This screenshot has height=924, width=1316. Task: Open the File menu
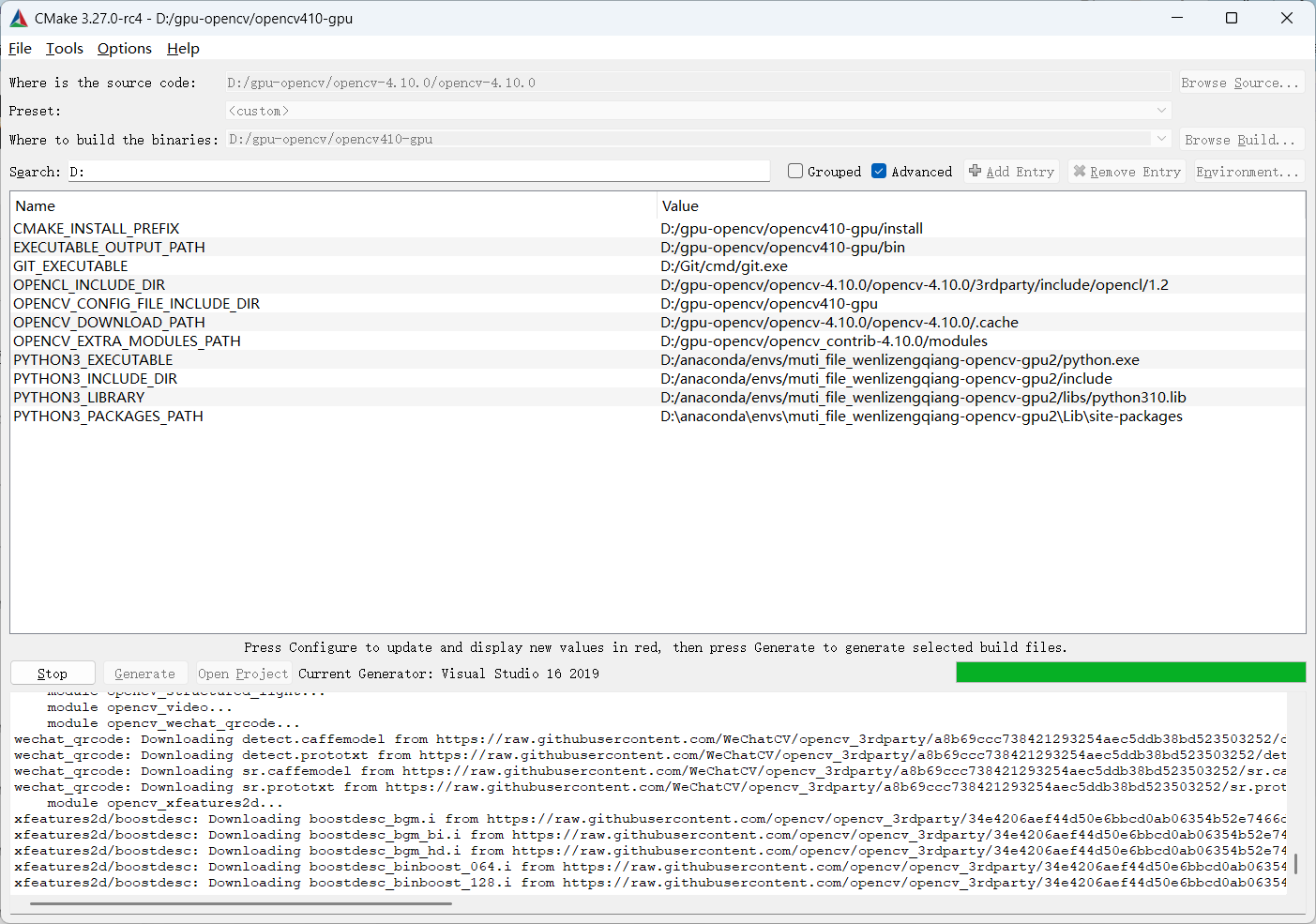coord(19,48)
